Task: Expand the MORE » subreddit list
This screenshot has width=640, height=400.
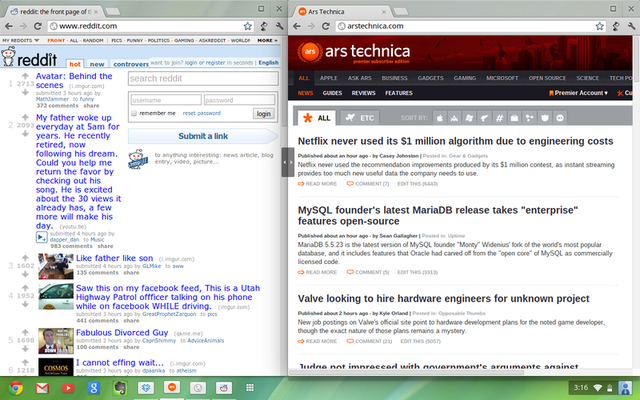Action: (267, 40)
